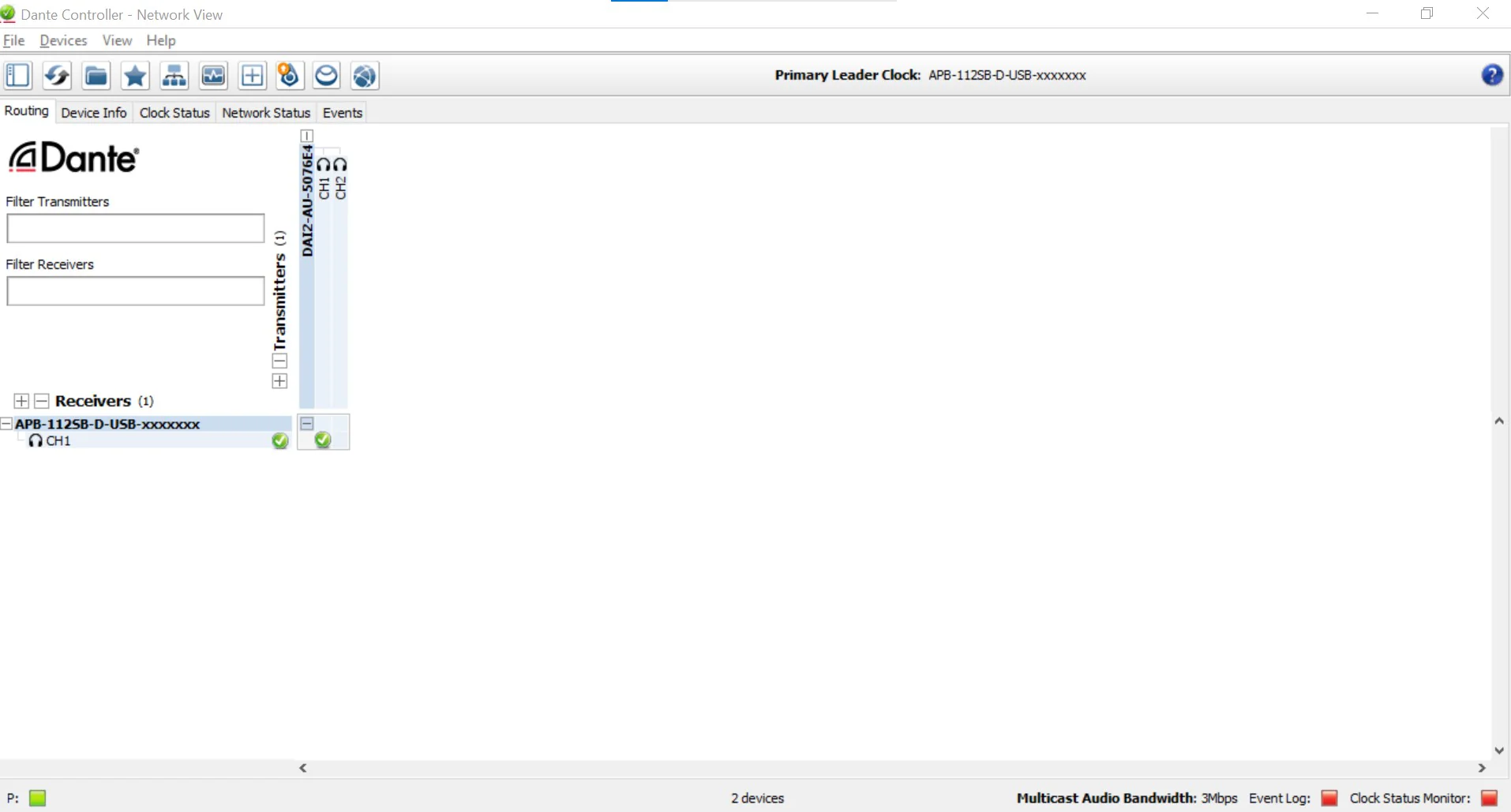Click the red Event Log indicator

pyautogui.click(x=1329, y=798)
